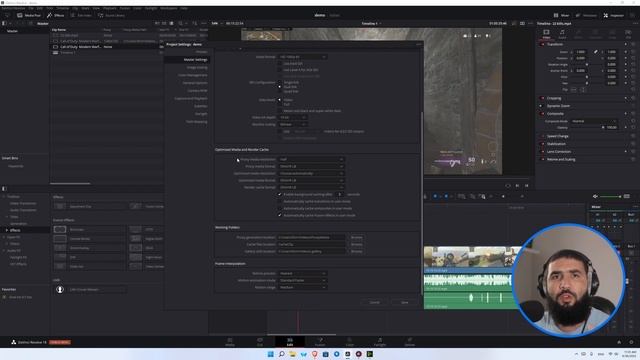This screenshot has width=640, height=360.
Task: Toggle Lens Correction in Inspector
Action: (542, 151)
